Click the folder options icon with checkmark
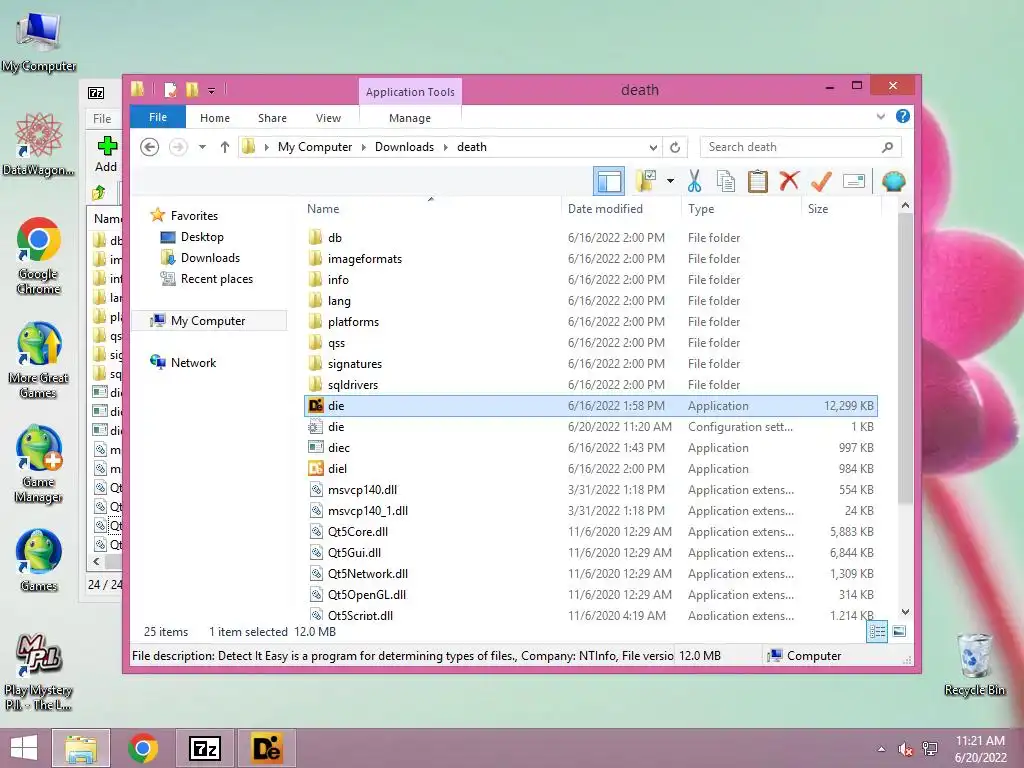The width and height of the screenshot is (1024, 768). [646, 181]
